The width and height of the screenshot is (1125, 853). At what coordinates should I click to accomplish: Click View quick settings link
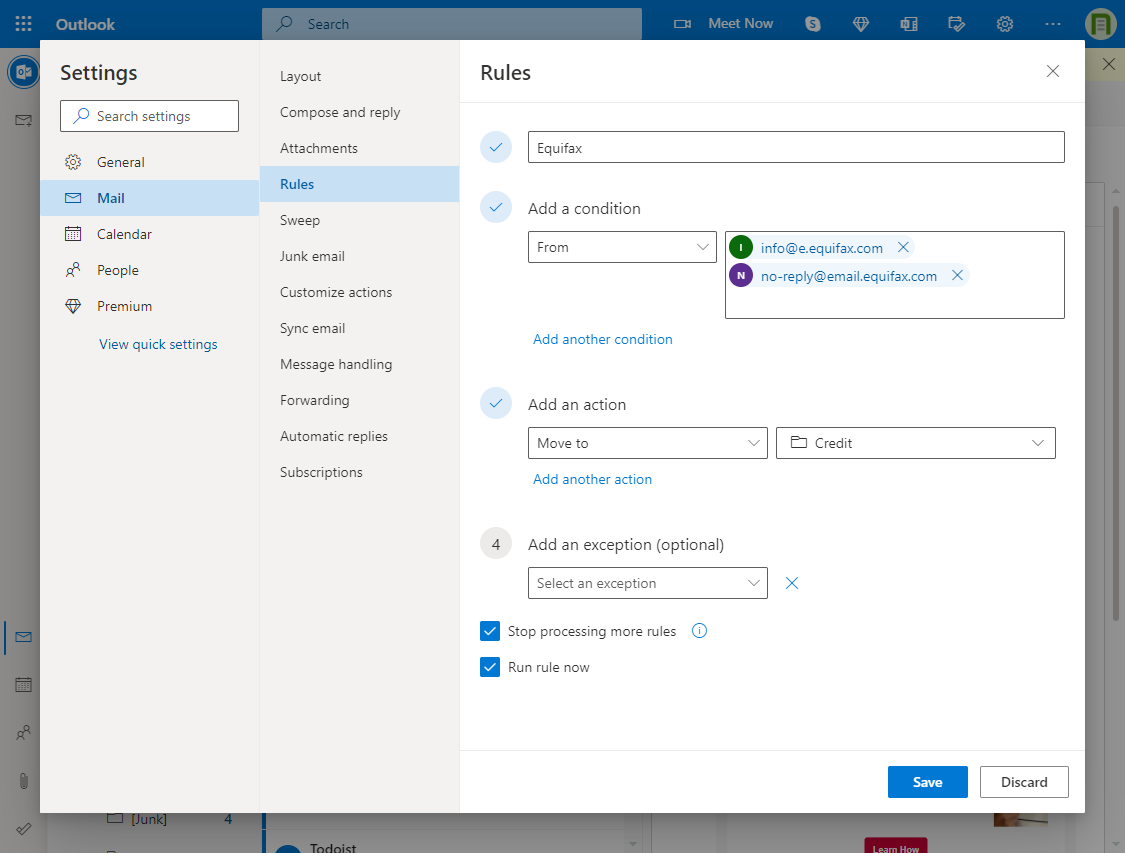[159, 344]
